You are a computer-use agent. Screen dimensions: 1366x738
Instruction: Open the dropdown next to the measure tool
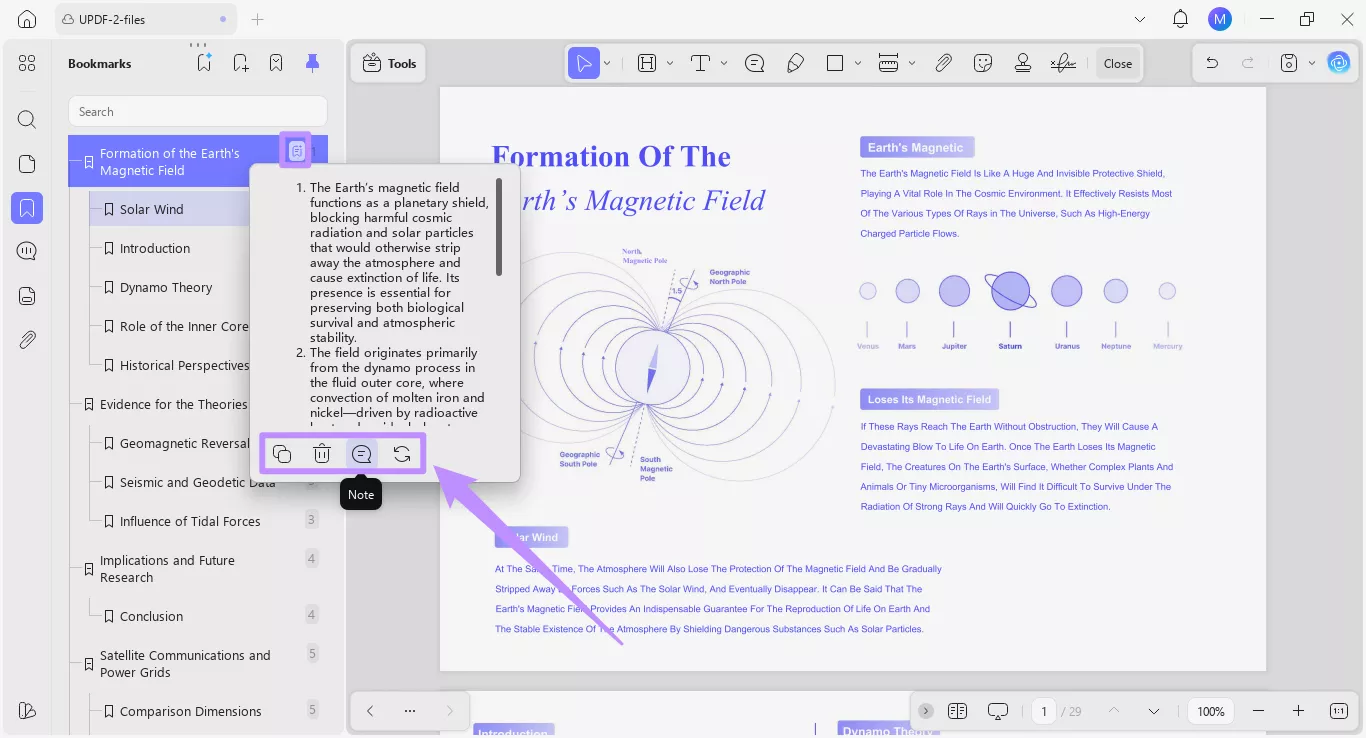point(911,63)
